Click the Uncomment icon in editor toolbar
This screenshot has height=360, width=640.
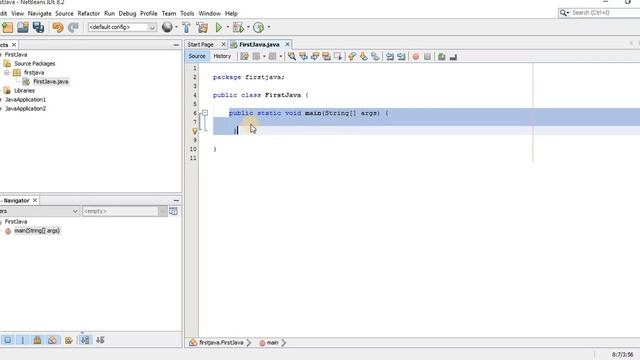453,56
